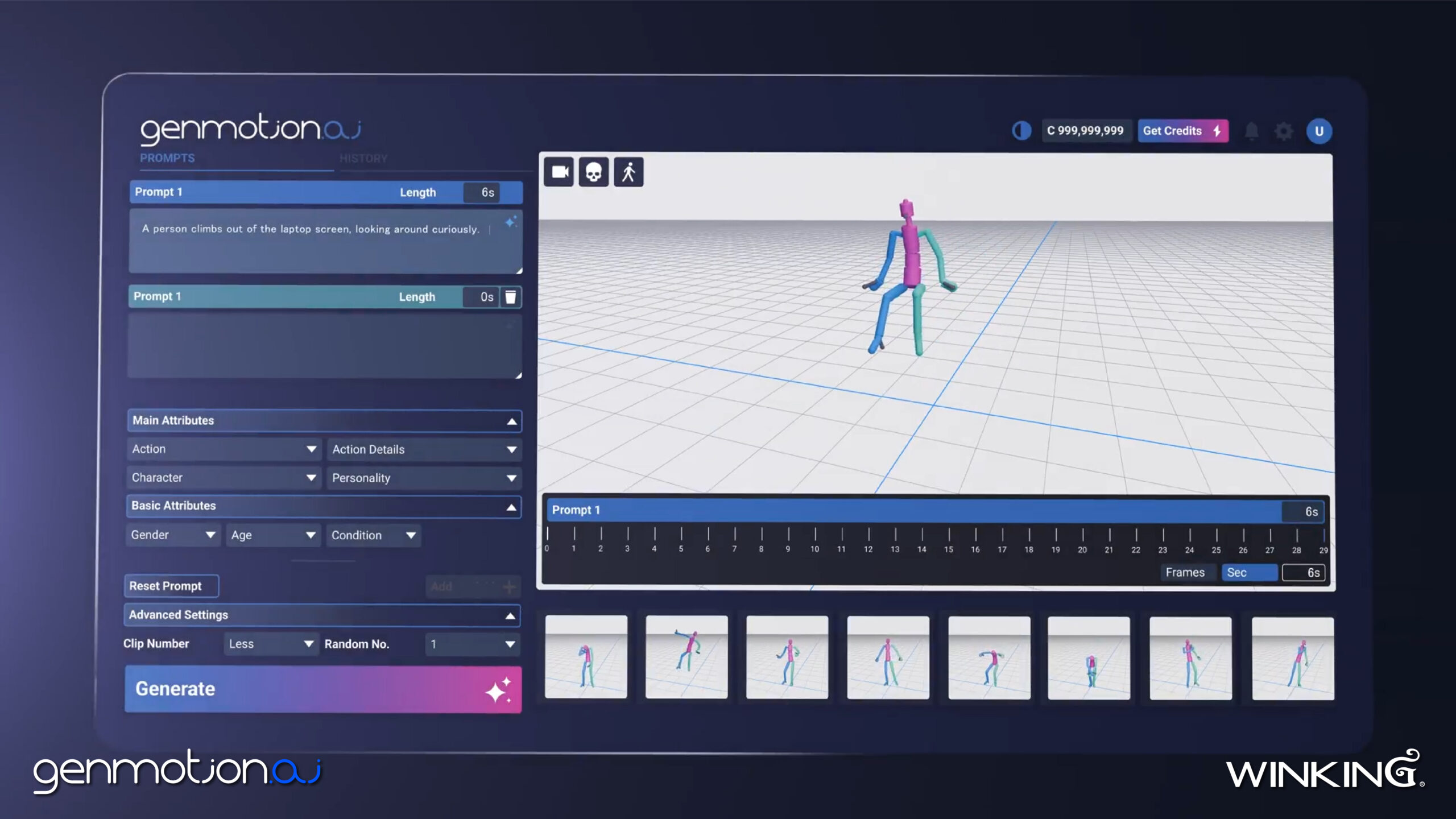Viewport: 1456px width, 819px height.
Task: Click the user avatar U icon
Action: (1319, 131)
